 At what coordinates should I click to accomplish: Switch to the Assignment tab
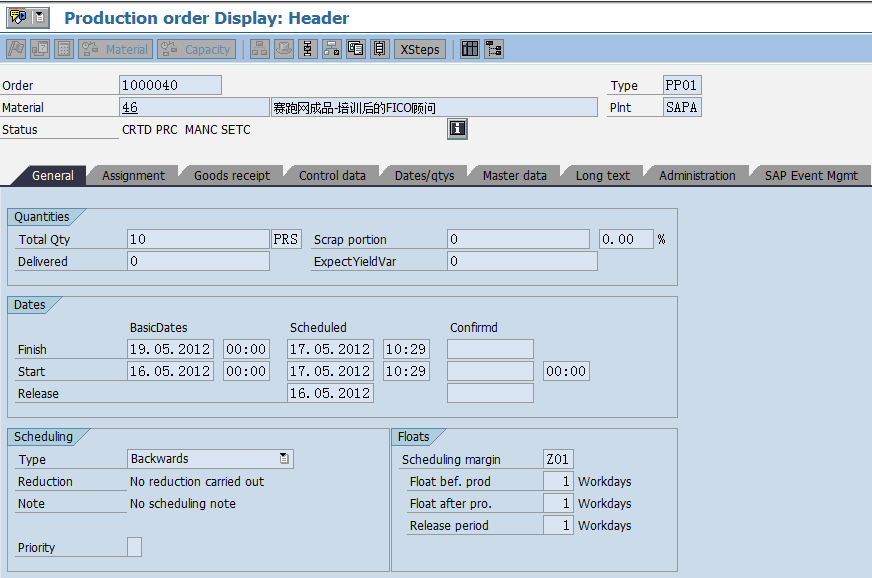pyautogui.click(x=133, y=176)
